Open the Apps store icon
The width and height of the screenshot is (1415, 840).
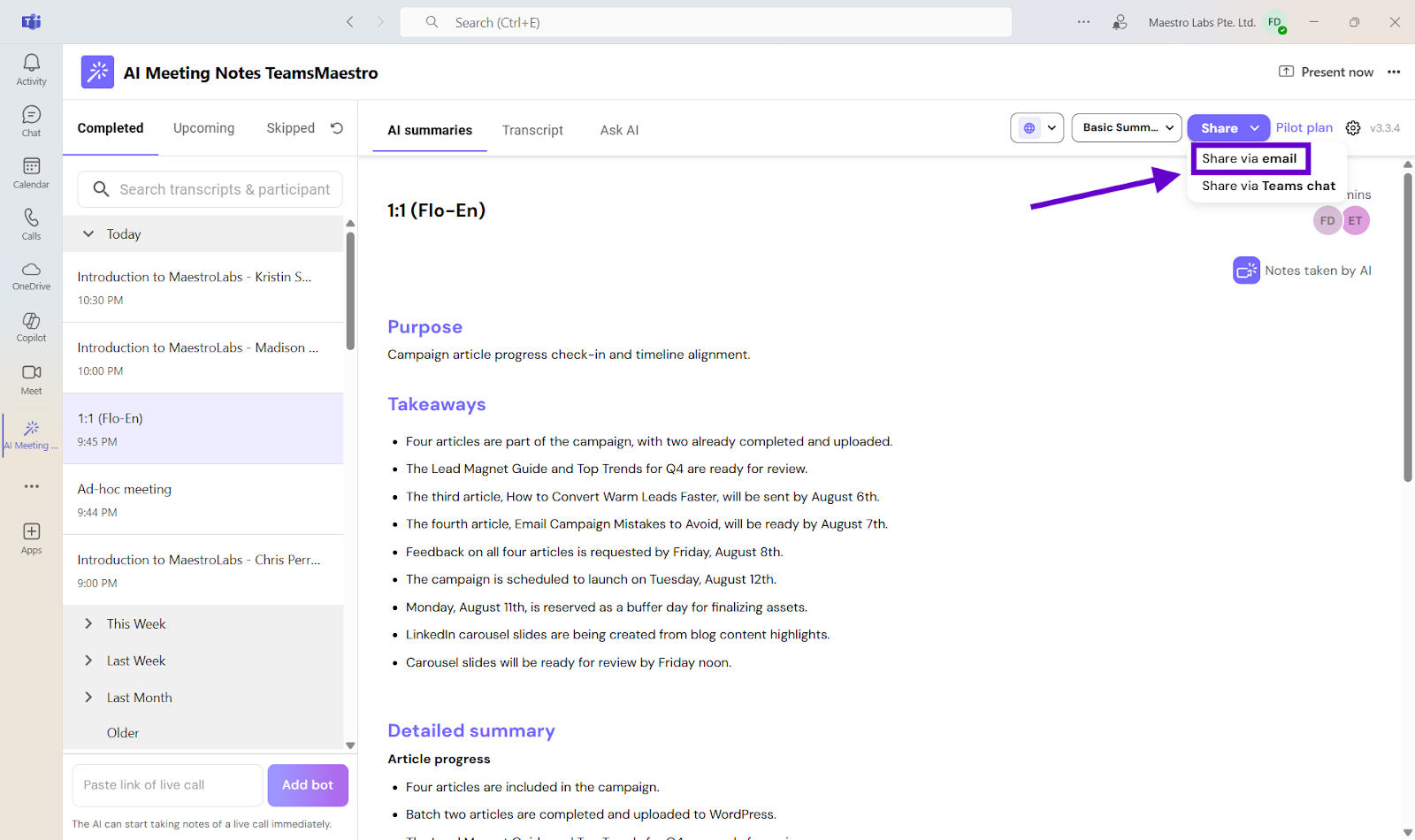(x=31, y=538)
